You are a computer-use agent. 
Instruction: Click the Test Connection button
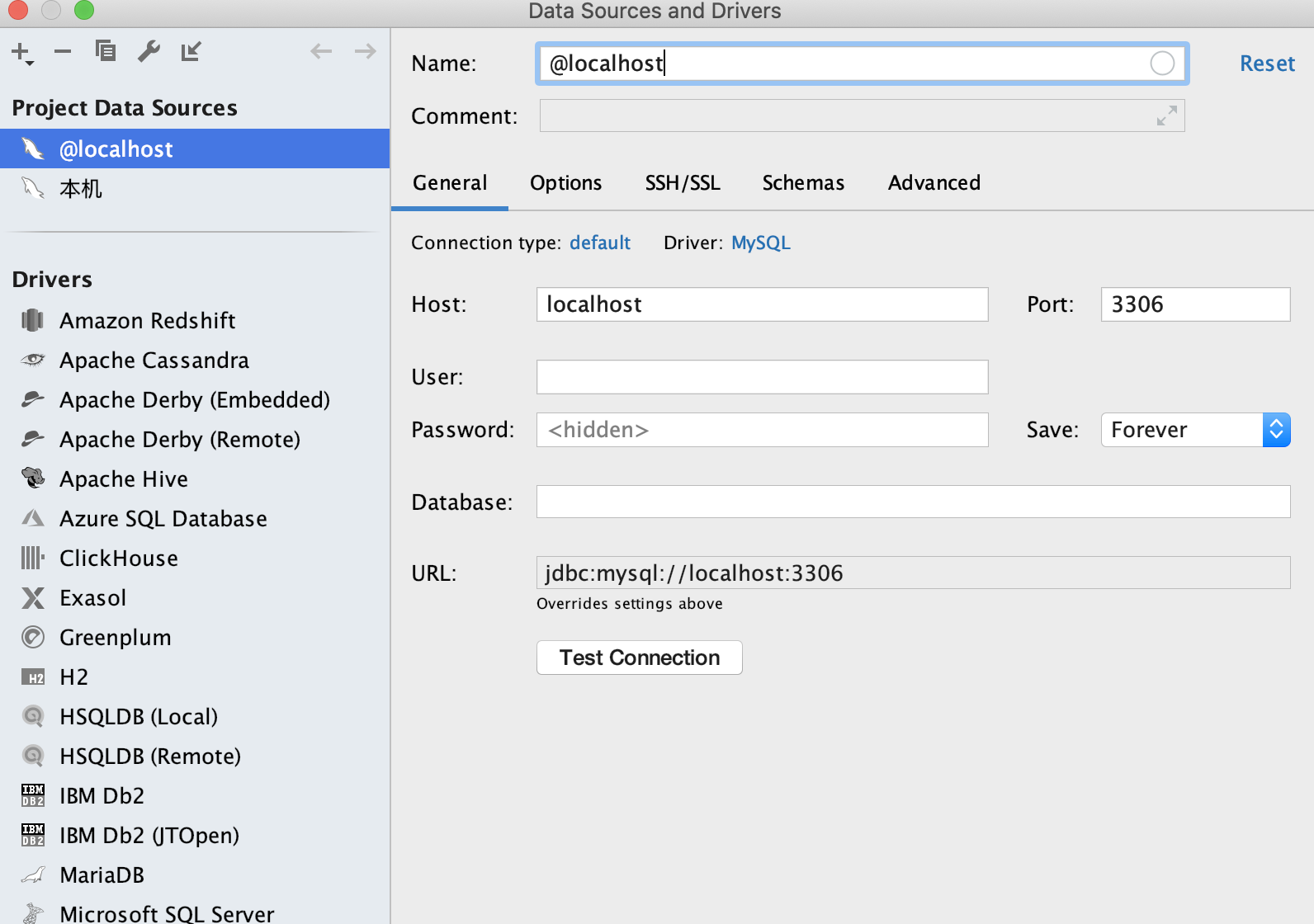(x=640, y=658)
